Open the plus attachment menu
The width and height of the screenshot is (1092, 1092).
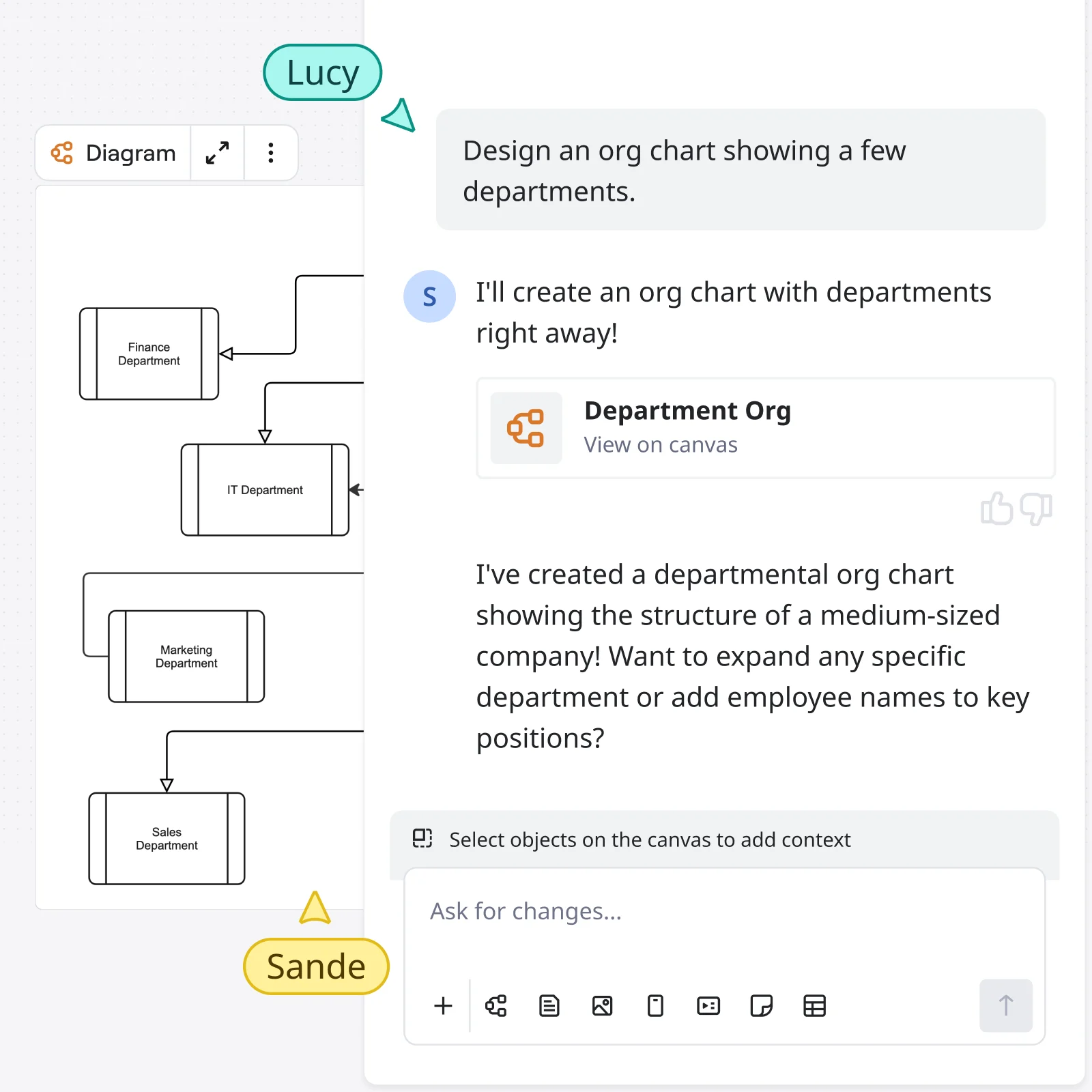444,1006
